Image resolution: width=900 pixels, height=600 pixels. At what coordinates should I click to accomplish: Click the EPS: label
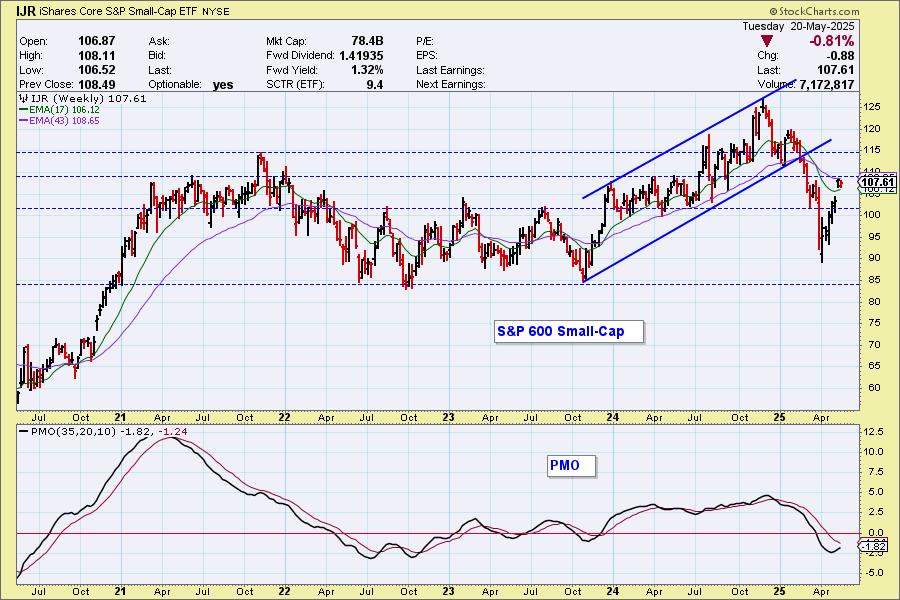click(426, 56)
